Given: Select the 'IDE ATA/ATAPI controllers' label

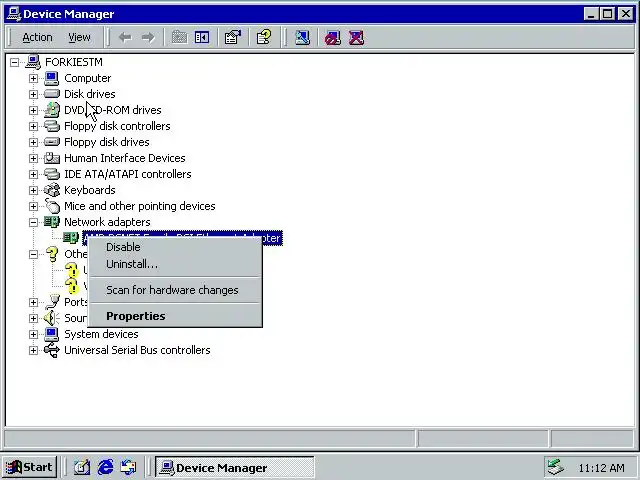Looking at the screenshot, I should (x=128, y=174).
